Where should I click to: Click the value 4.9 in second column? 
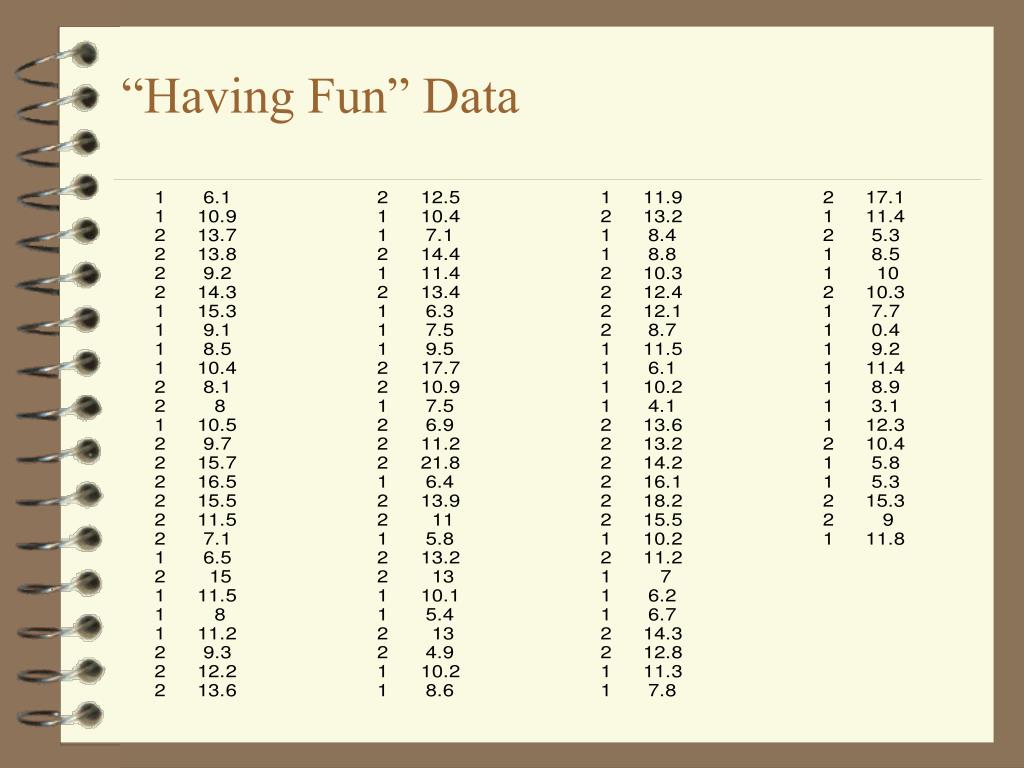tap(440, 652)
